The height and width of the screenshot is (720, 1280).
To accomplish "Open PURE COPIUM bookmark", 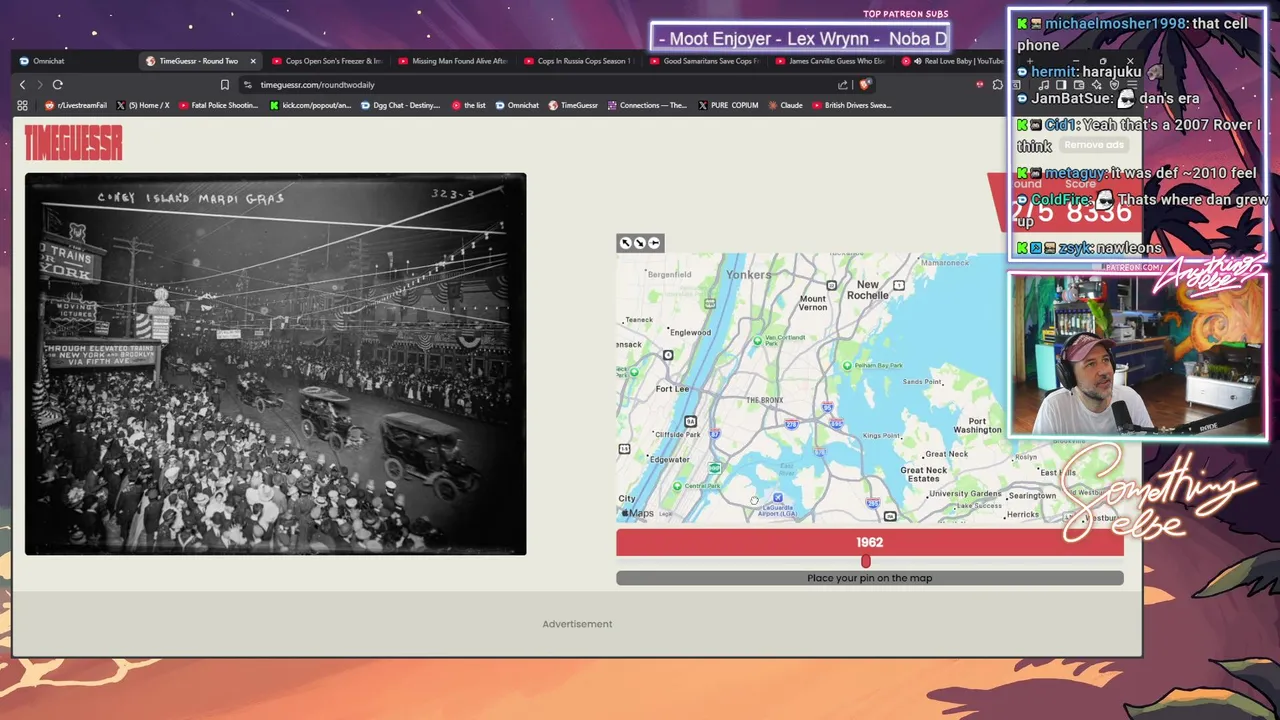I will (x=728, y=105).
